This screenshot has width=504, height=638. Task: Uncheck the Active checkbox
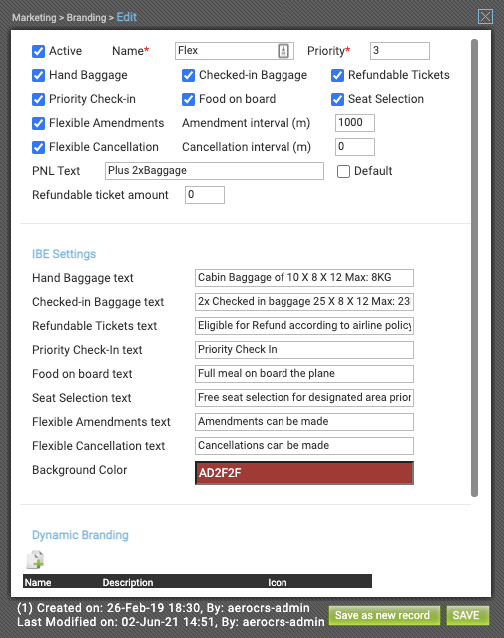[38, 51]
